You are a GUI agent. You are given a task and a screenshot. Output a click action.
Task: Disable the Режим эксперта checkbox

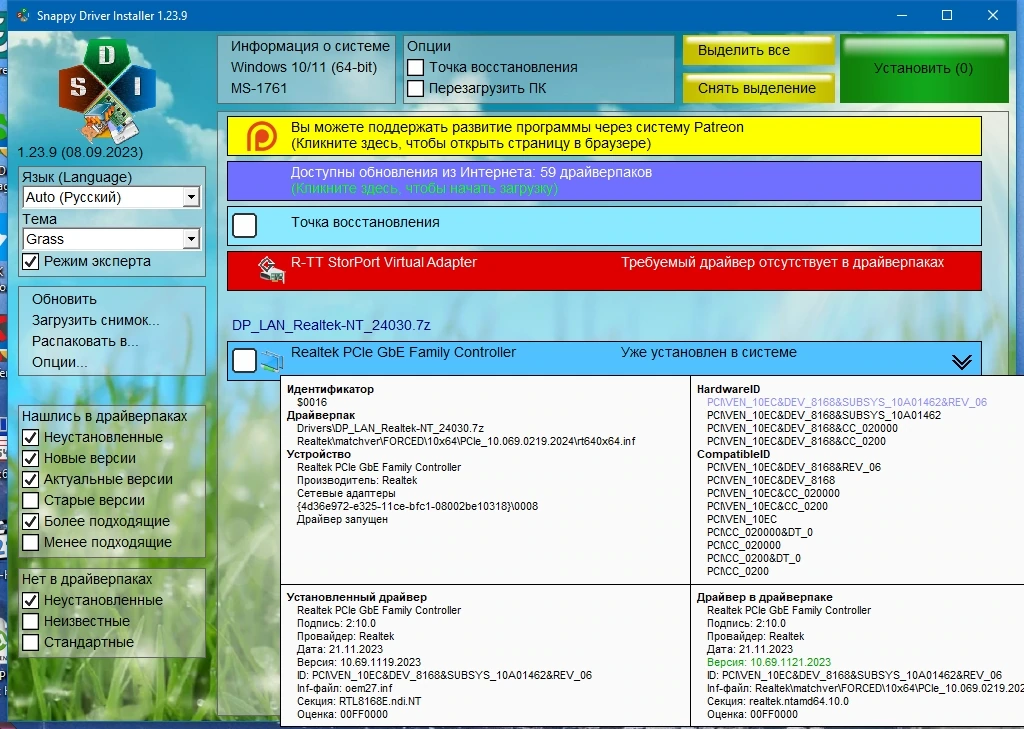coord(31,261)
